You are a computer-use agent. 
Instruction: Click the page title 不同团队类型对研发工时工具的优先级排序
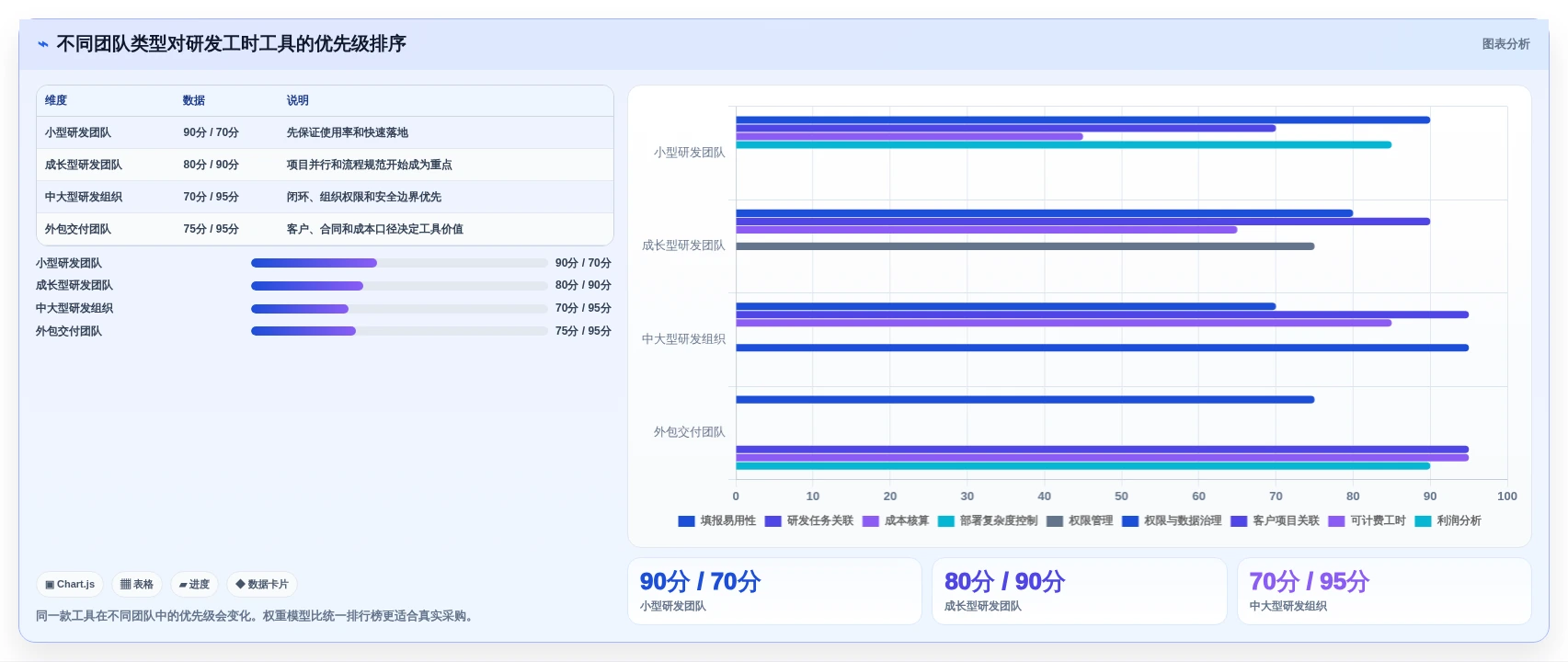(x=231, y=44)
